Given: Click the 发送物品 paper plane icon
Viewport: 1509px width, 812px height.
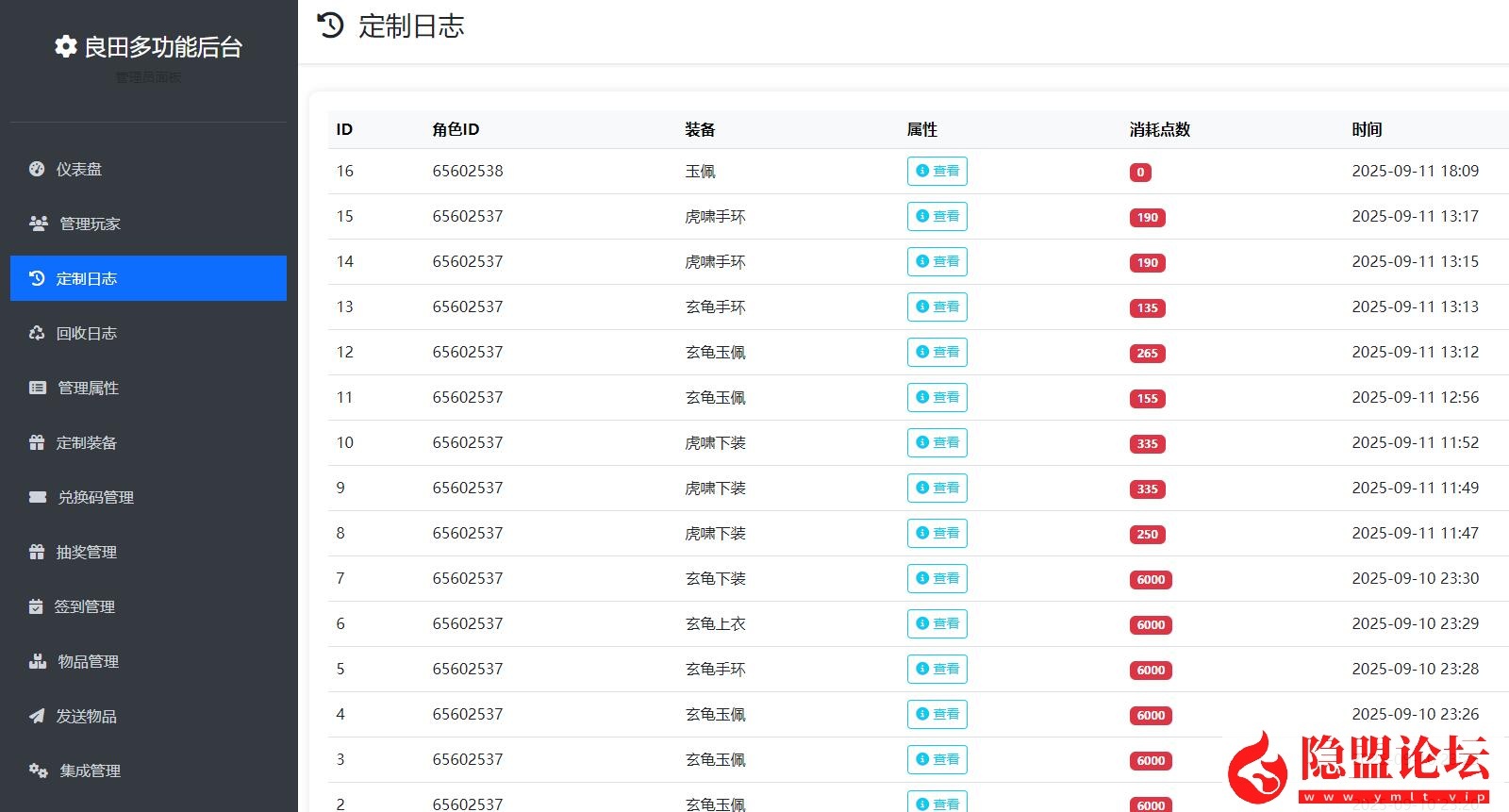Looking at the screenshot, I should [37, 716].
